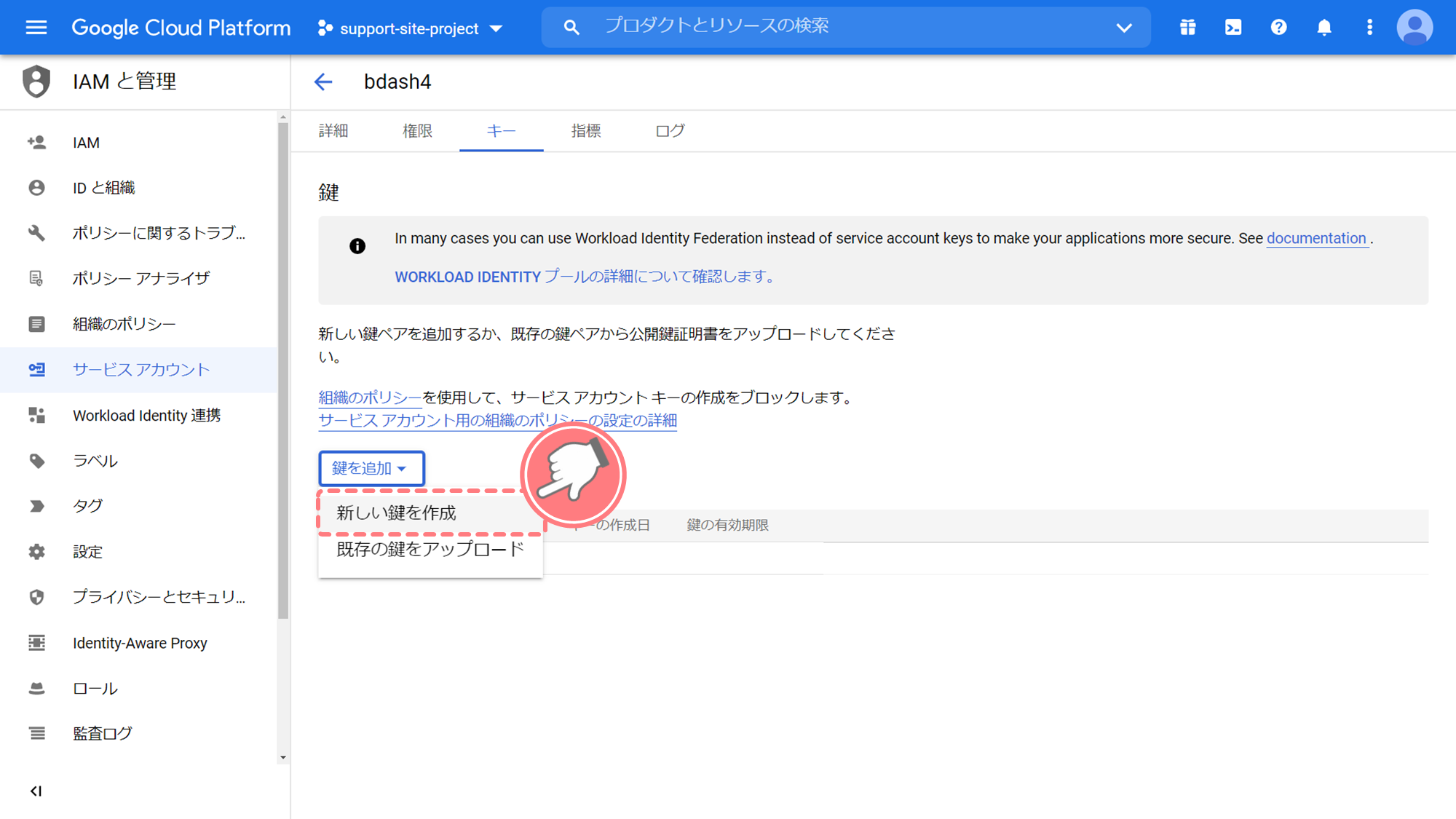
Task: Click the info circle icon in the banner
Action: click(x=357, y=246)
